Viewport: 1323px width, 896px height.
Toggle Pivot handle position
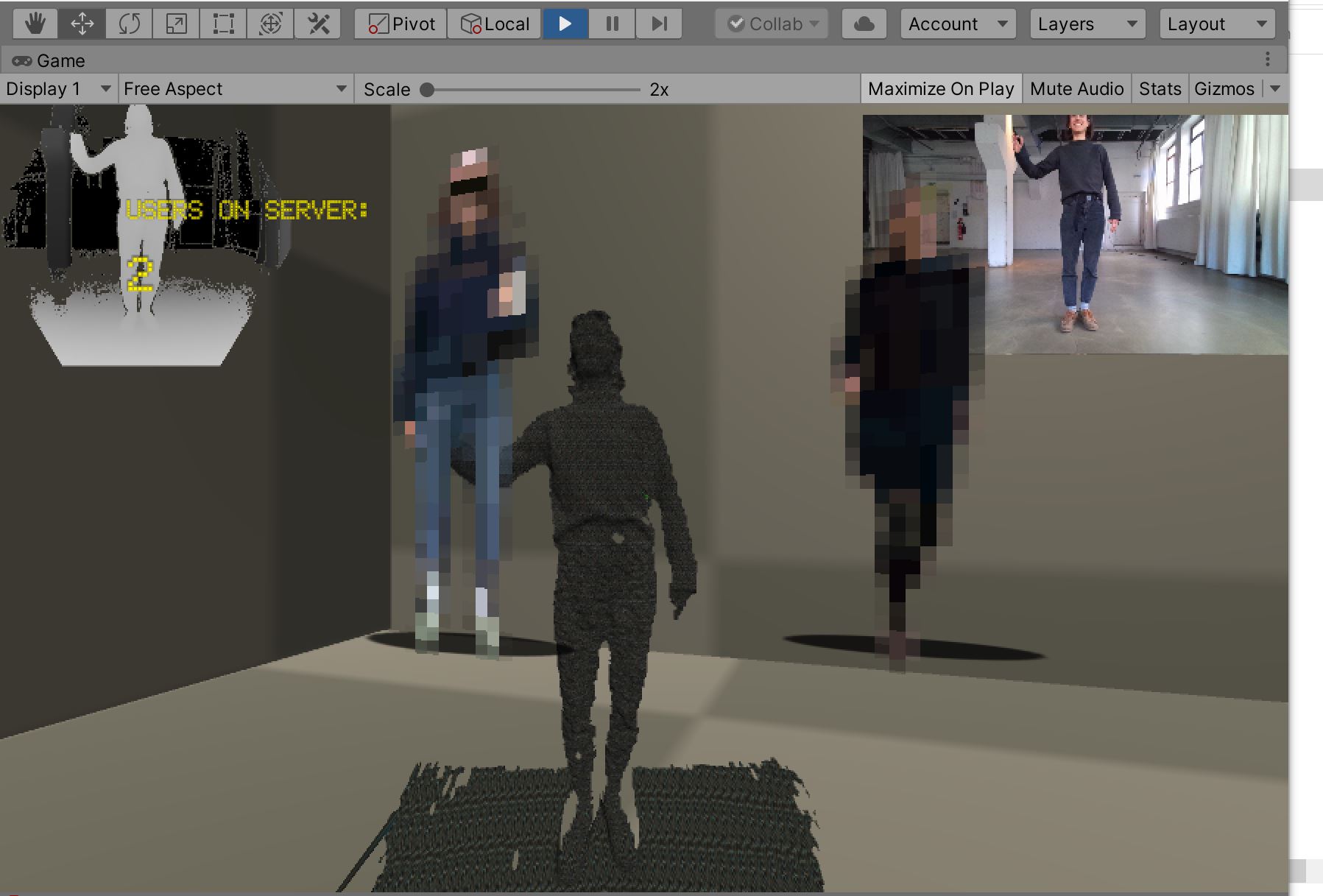(x=401, y=24)
